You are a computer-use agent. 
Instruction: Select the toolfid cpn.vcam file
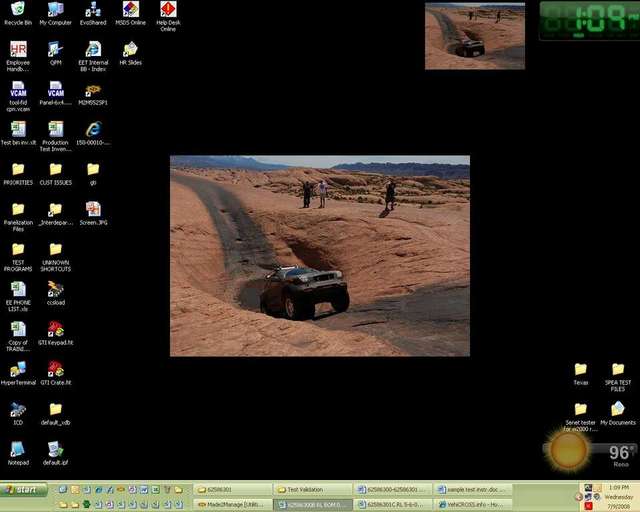coord(18,96)
